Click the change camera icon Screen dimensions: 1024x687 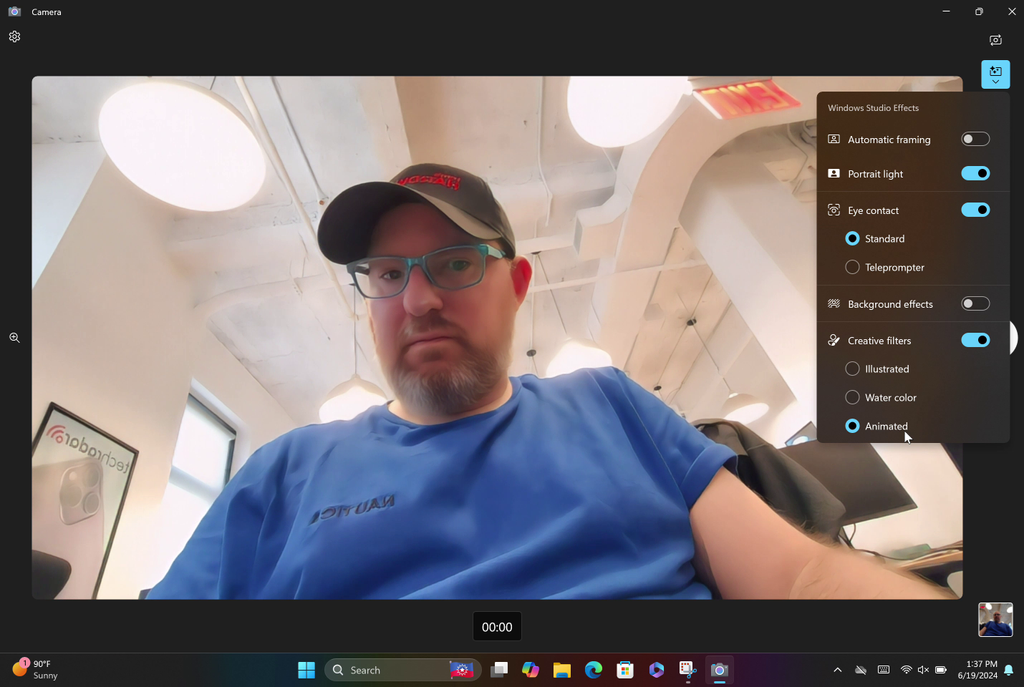click(x=995, y=40)
